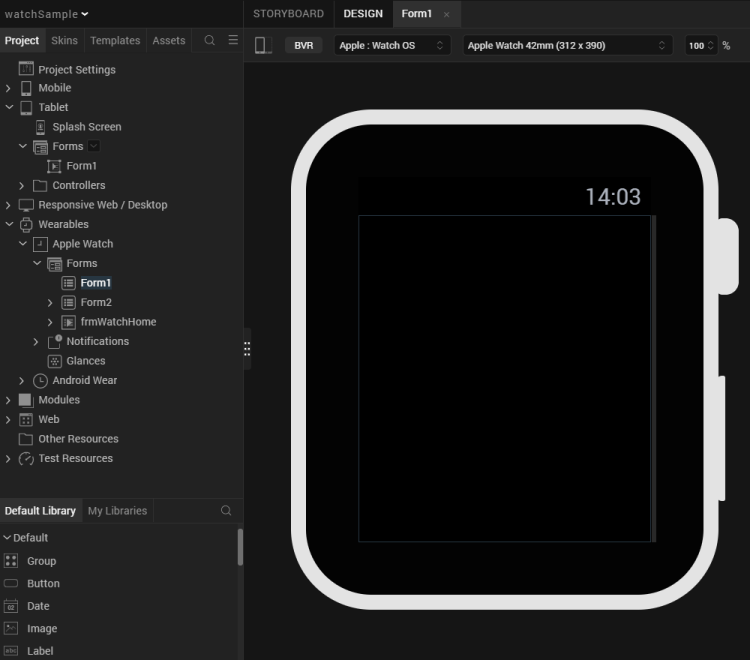
Task: Open the Project panel hamburger menu
Action: tap(233, 41)
